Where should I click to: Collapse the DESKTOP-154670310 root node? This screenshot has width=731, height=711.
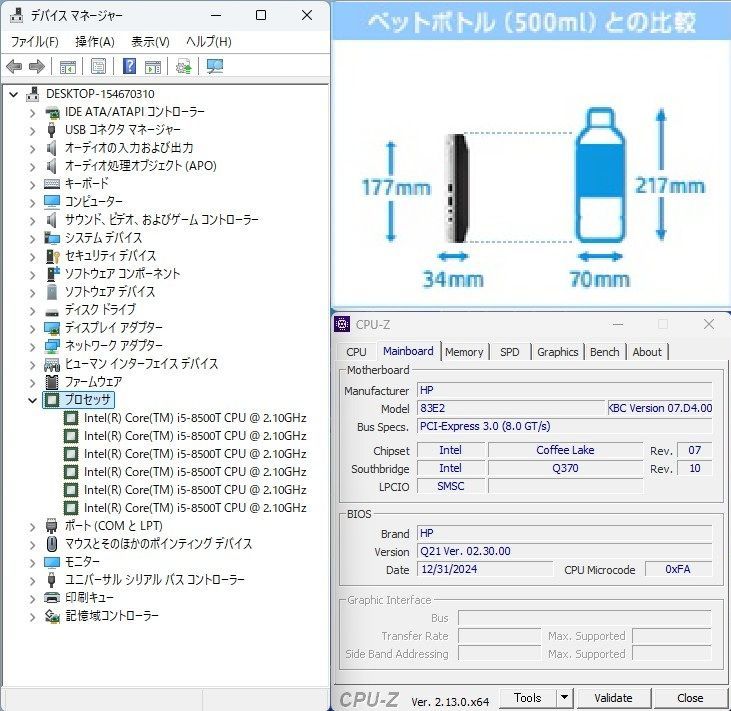coord(14,94)
